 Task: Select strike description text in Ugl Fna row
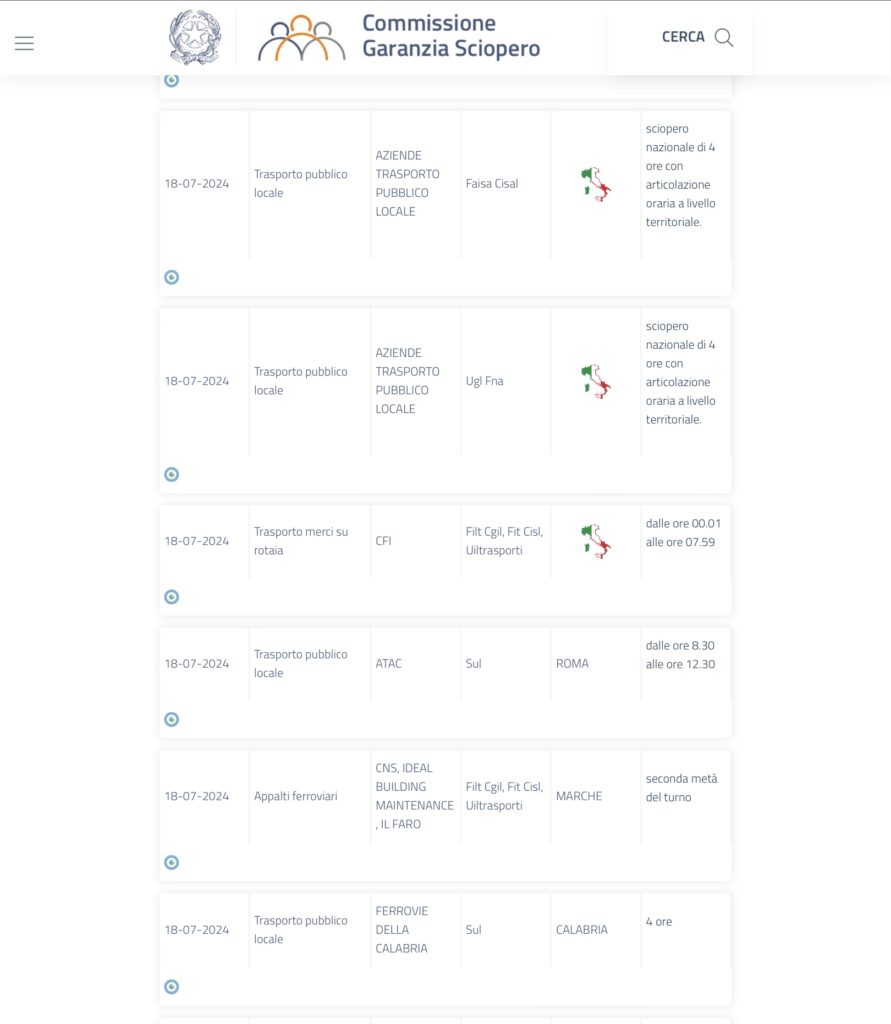click(x=681, y=372)
